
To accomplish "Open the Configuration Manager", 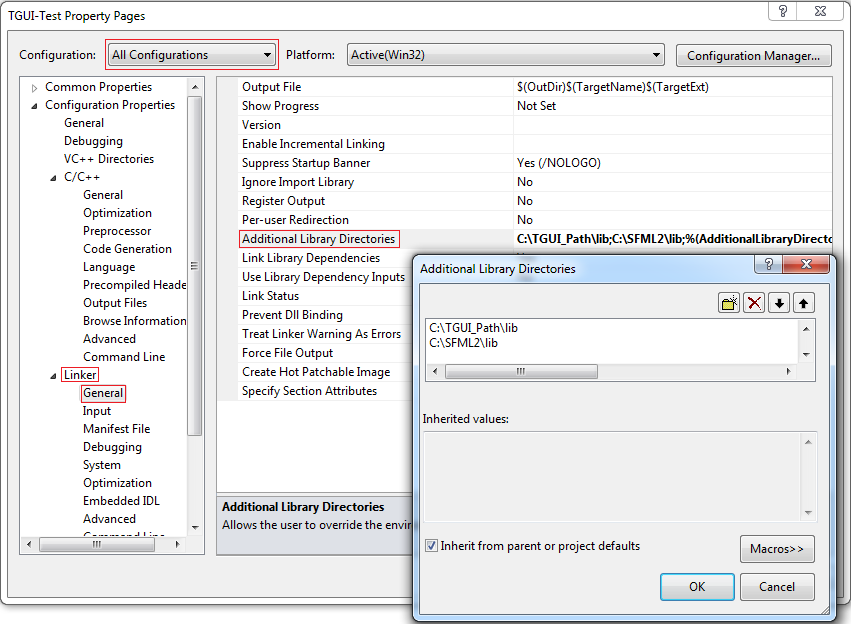I will 753,55.
